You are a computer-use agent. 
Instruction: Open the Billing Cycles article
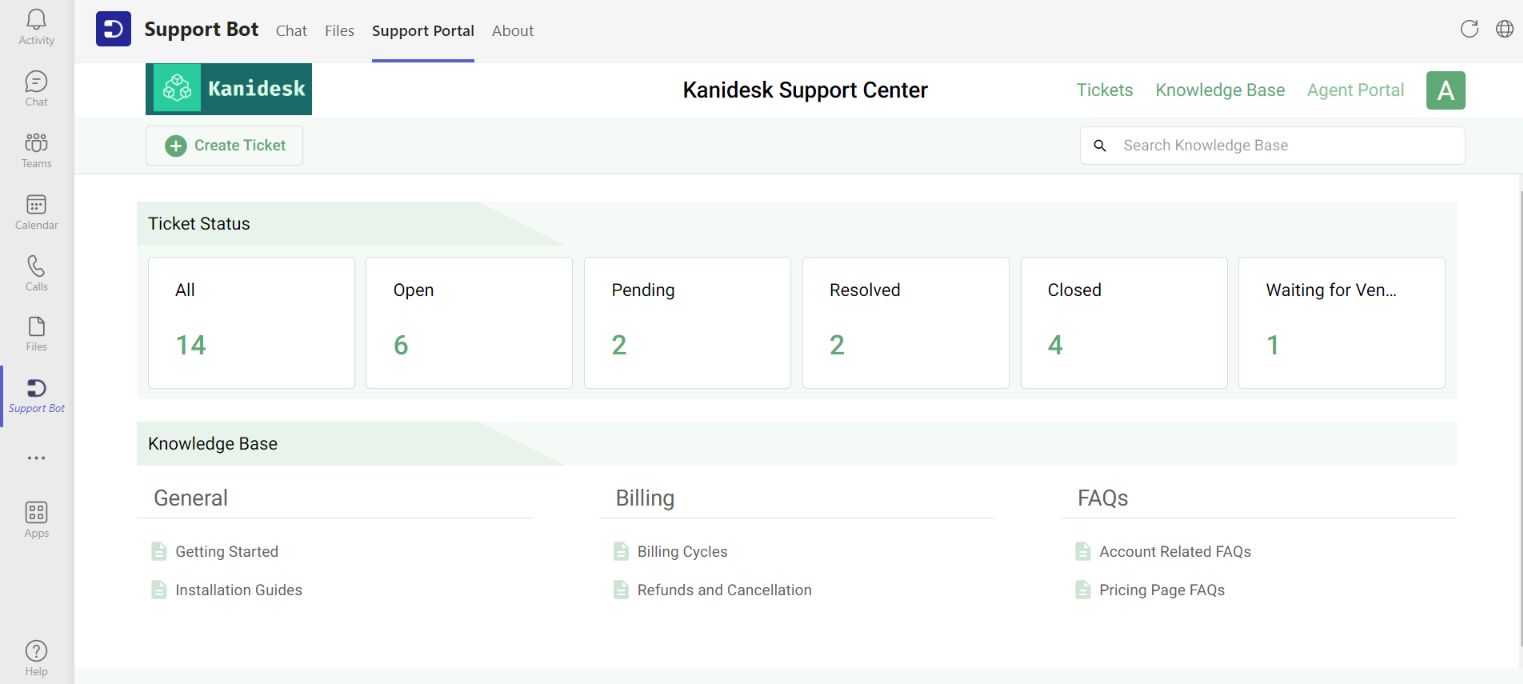pos(683,551)
